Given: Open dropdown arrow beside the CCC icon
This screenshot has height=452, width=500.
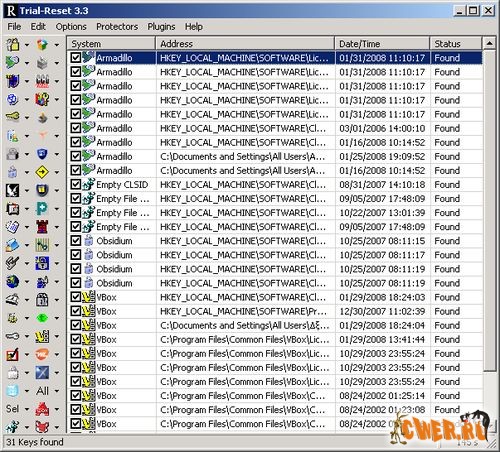Looking at the screenshot, I should coord(57,81).
